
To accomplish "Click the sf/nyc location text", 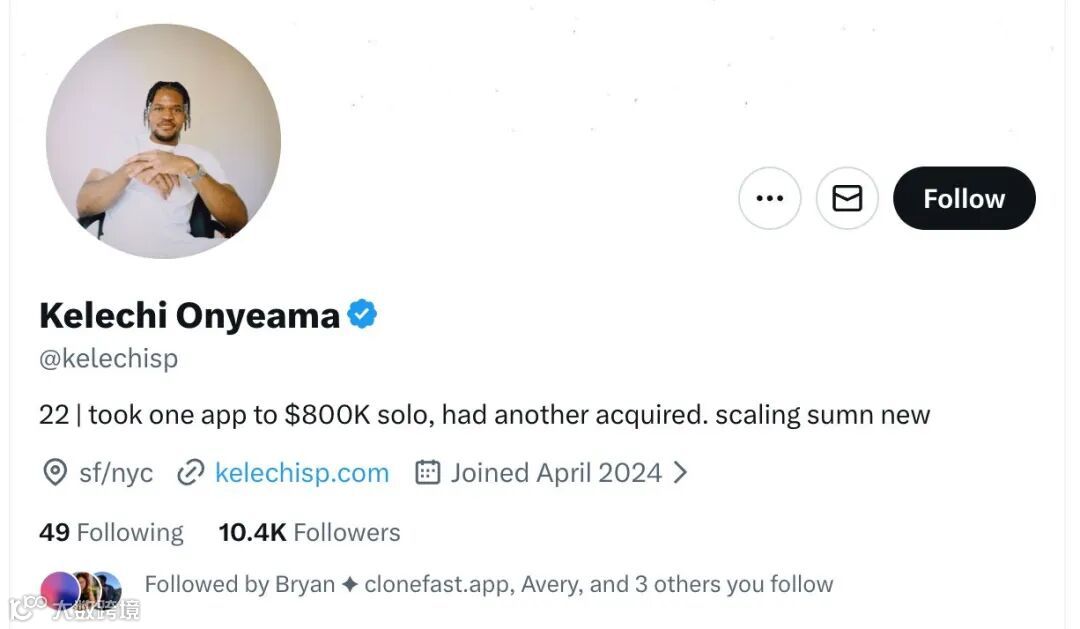I will click(x=116, y=472).
